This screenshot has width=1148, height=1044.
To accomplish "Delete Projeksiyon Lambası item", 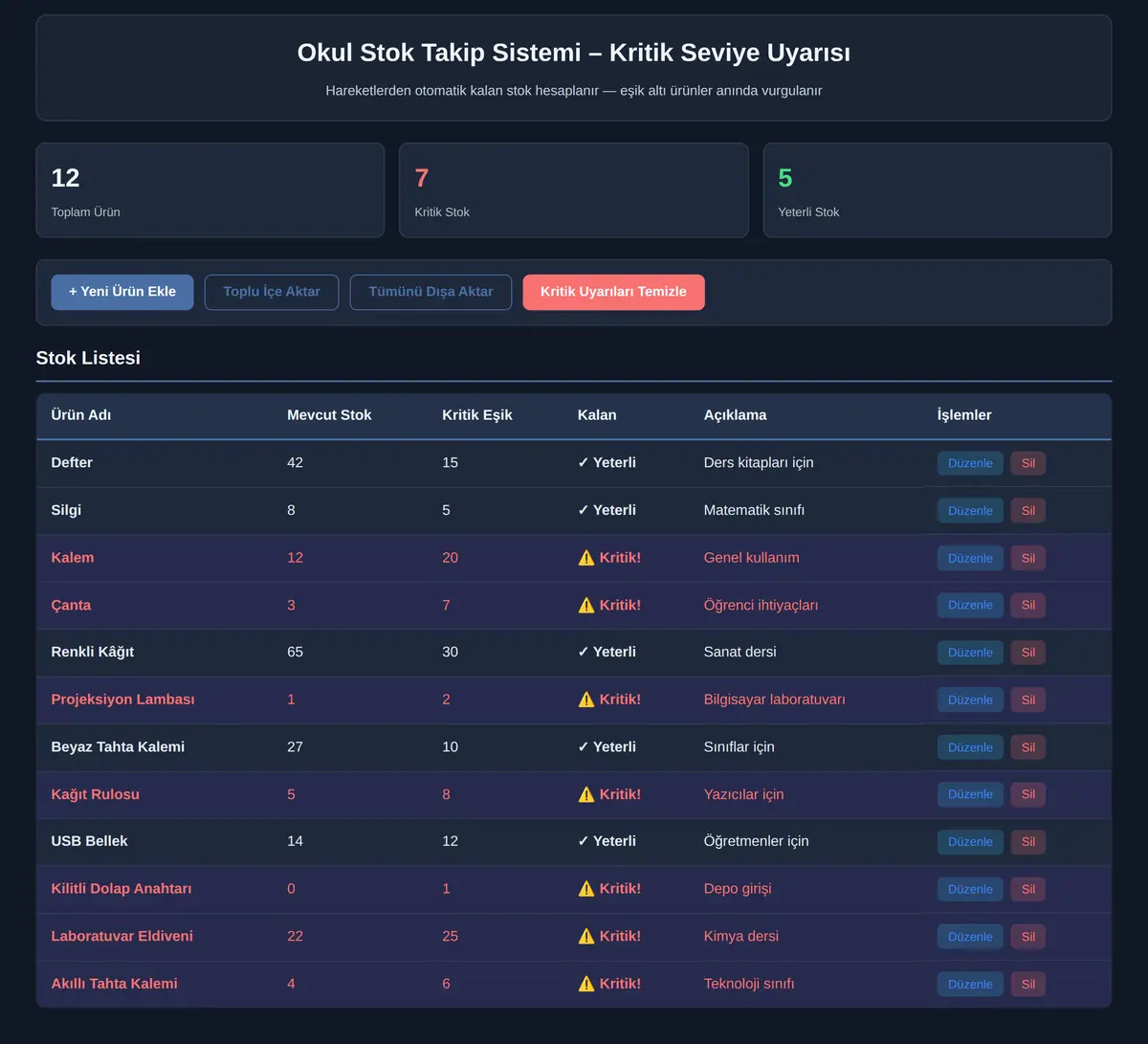I will 1028,700.
